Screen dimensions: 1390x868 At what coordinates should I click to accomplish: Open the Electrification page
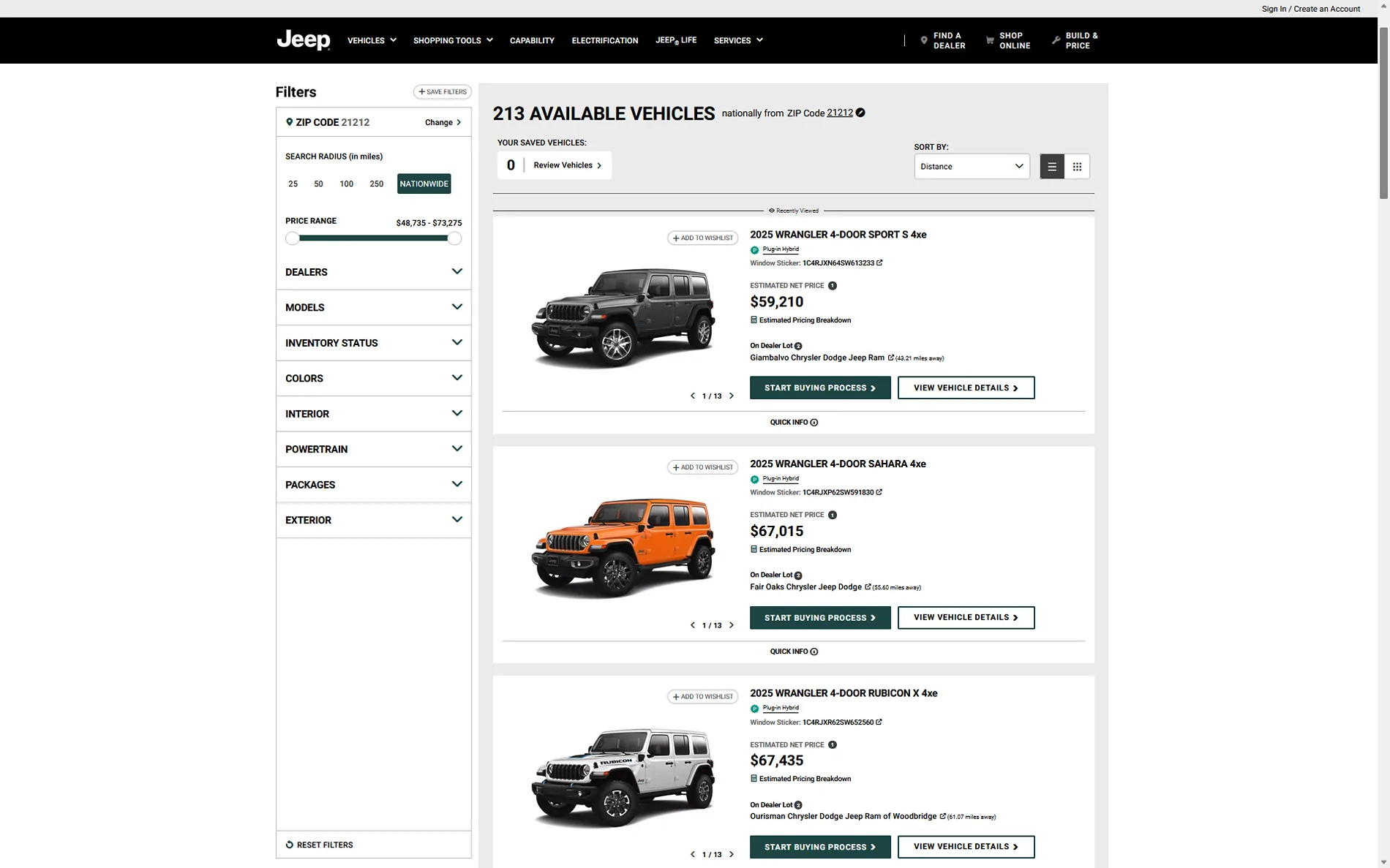[605, 40]
